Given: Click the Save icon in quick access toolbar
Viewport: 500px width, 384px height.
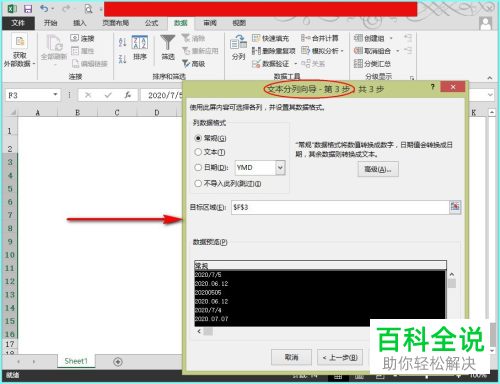Looking at the screenshot, I should click(x=28, y=9).
